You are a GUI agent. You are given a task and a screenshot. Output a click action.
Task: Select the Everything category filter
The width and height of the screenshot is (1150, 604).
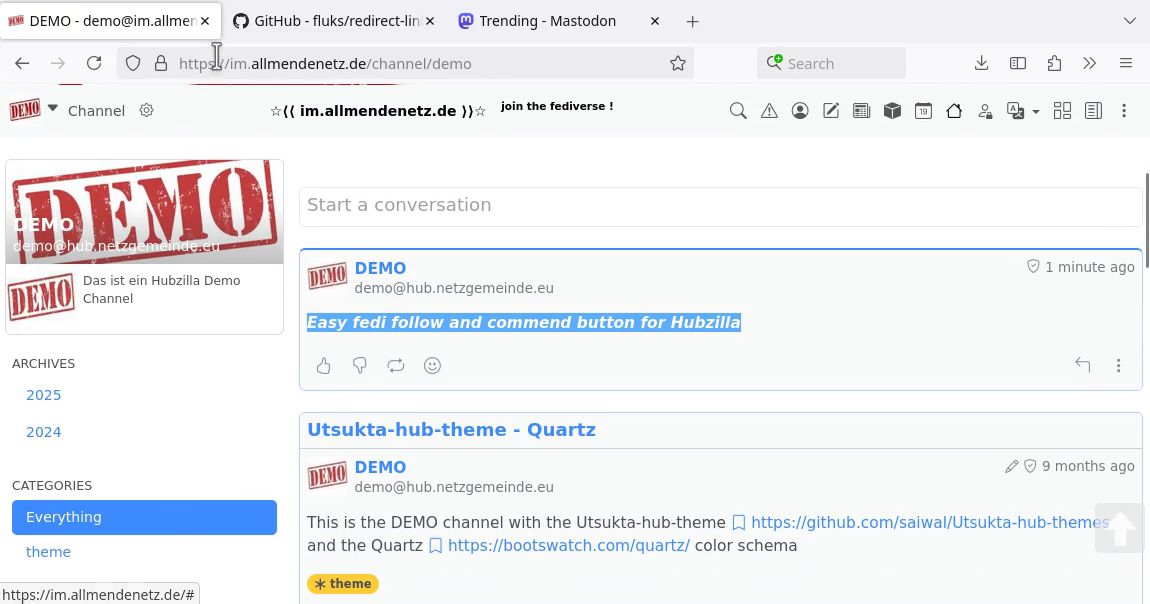pyautogui.click(x=144, y=517)
